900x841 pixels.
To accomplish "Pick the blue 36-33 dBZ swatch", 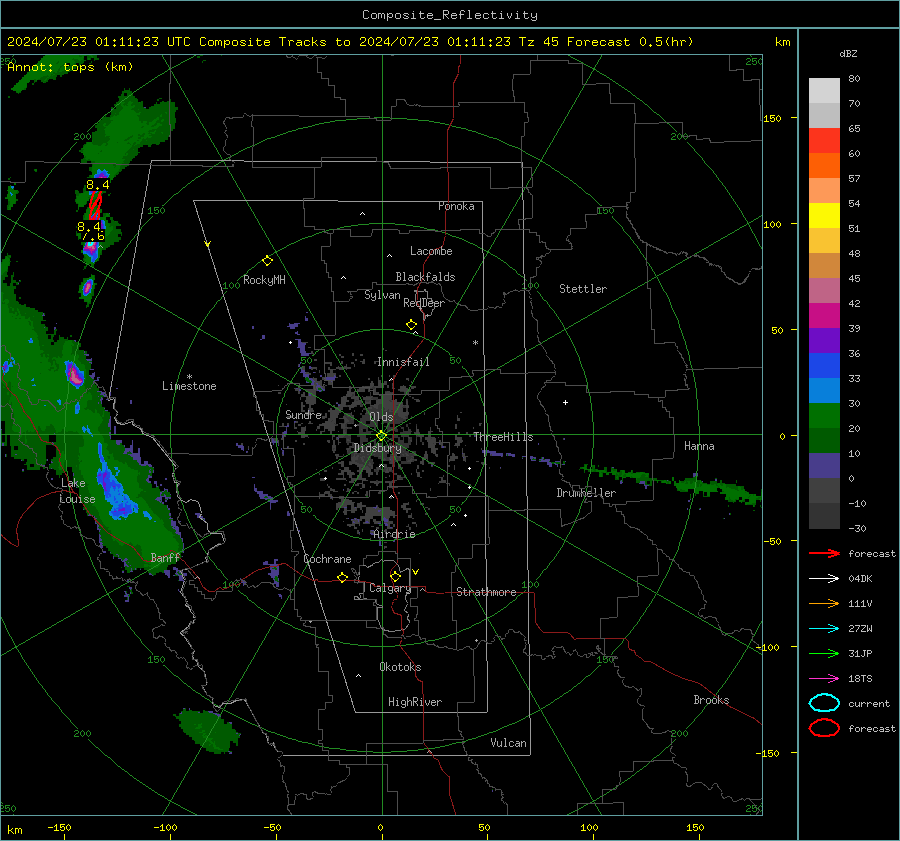I will click(824, 366).
